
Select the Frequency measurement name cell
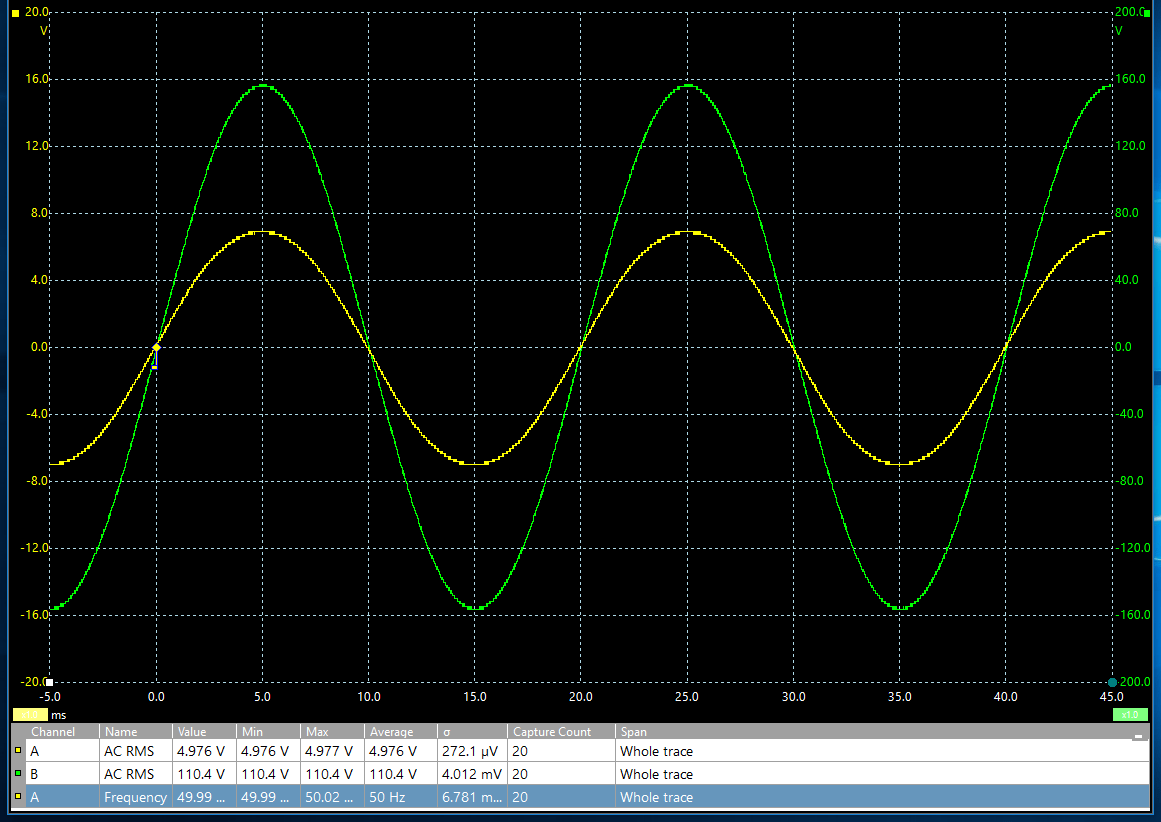[x=135, y=797]
